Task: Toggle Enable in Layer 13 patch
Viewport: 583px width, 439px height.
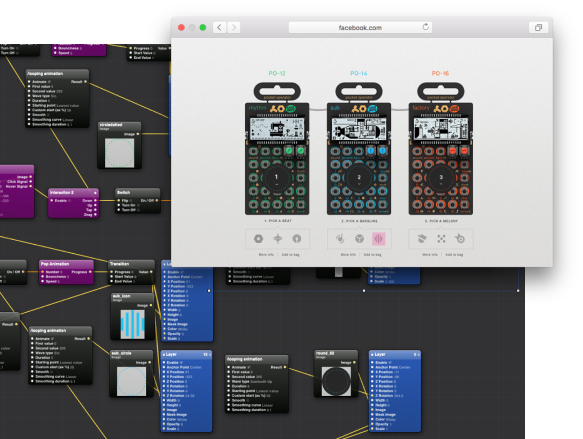Action: click(x=181, y=362)
